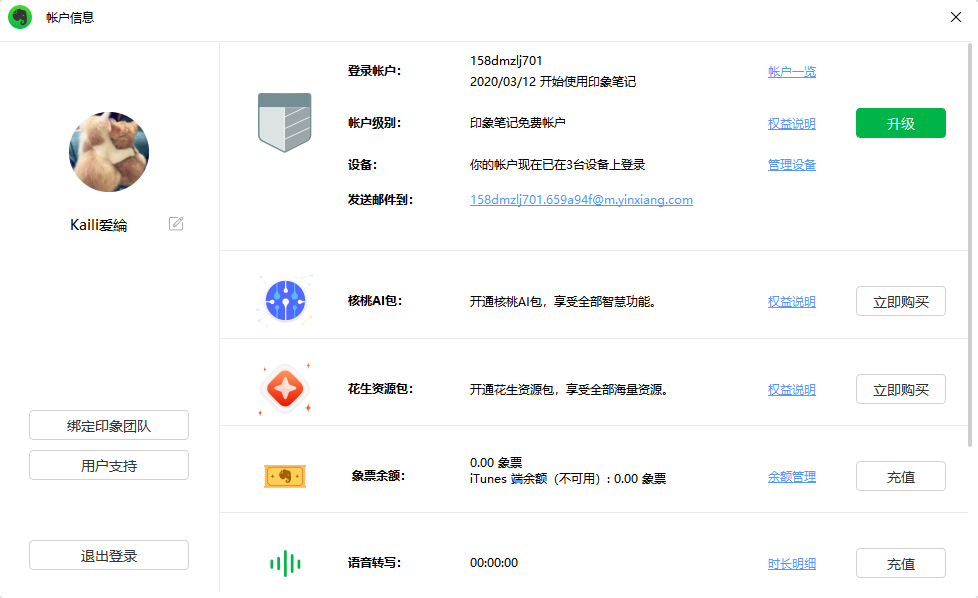The height and width of the screenshot is (598, 978).
Task: Click the 开通花生资源包 description text
Action: pyautogui.click(x=569, y=390)
